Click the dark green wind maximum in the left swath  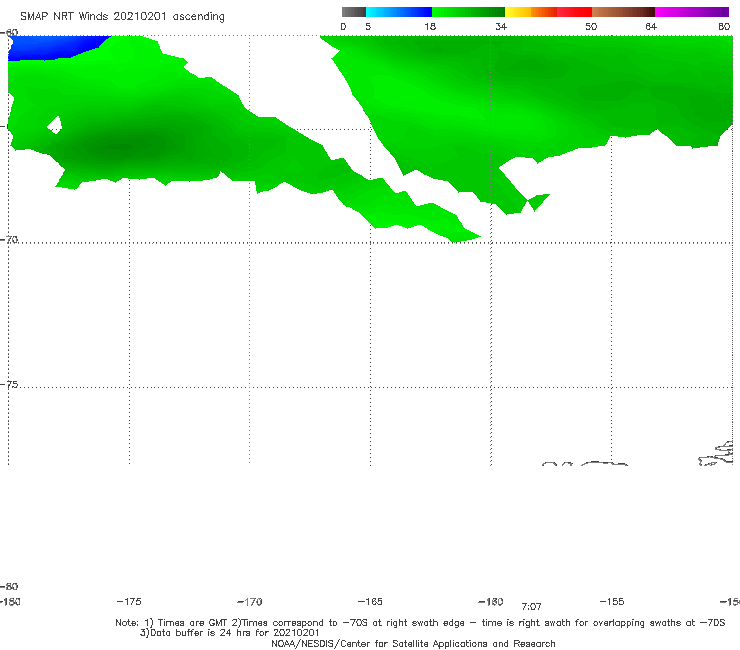pos(125,146)
